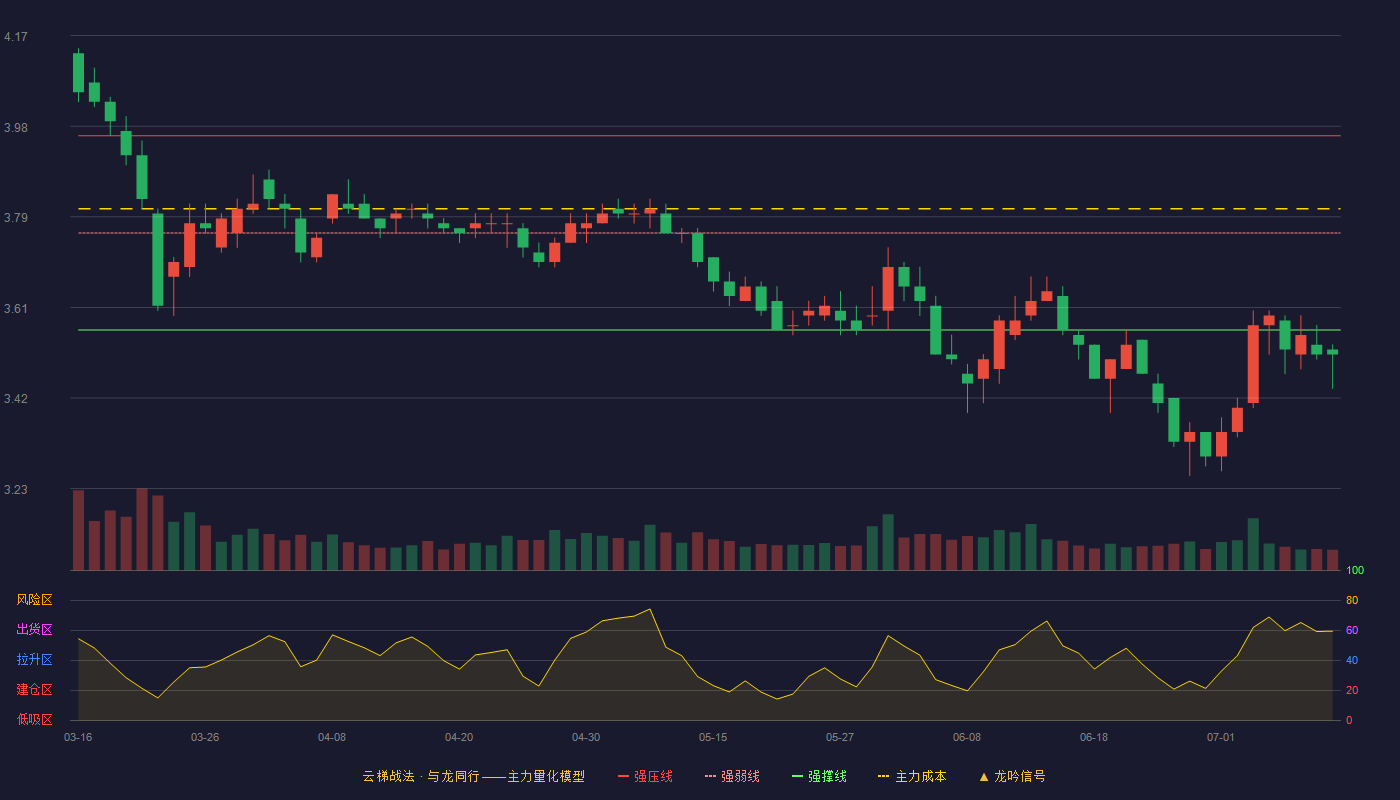Image resolution: width=1400 pixels, height=800 pixels.
Task: Click the 07-01 date label
Action: (1221, 737)
